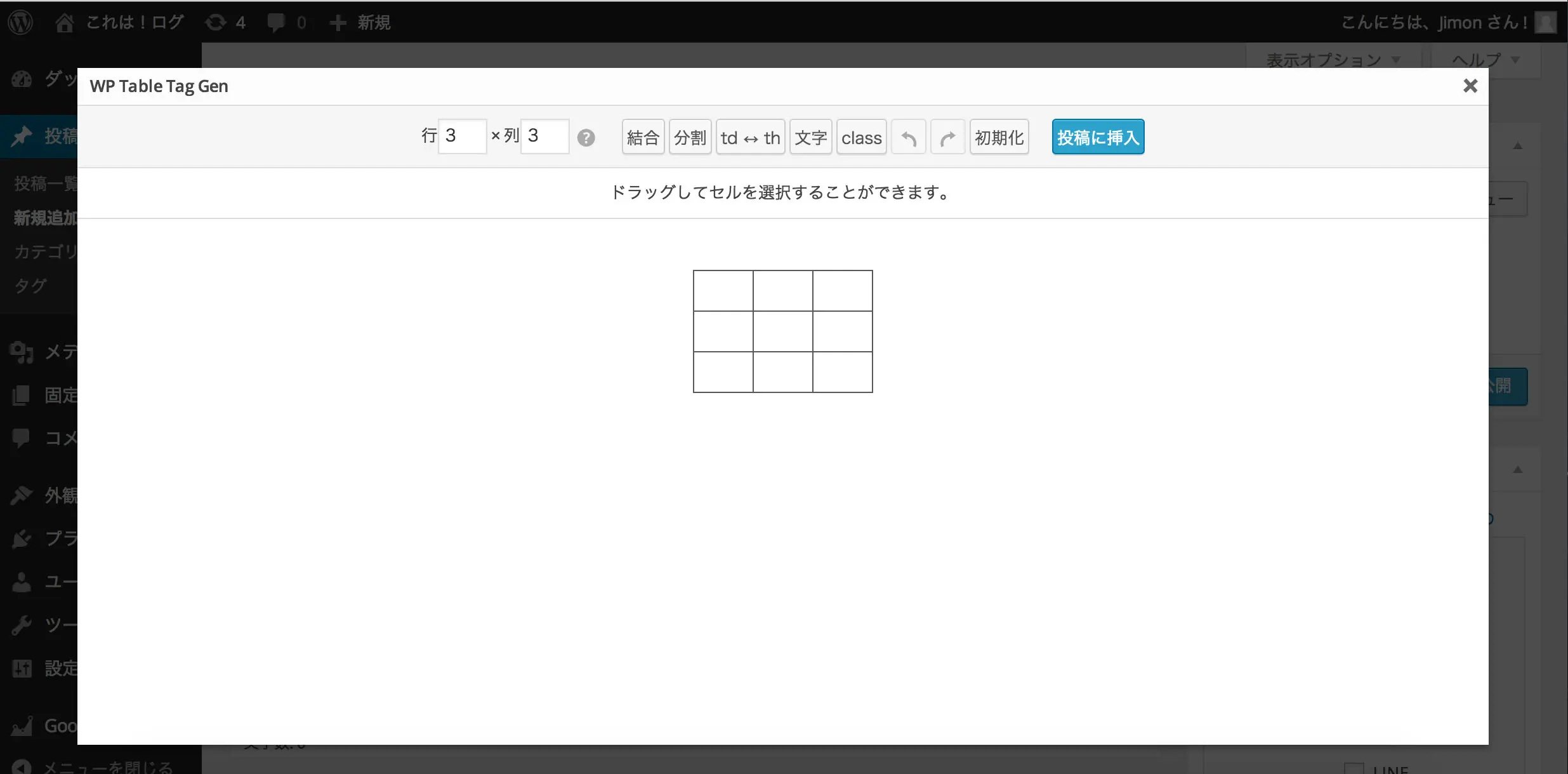Open the help question mark tooltip
The width and height of the screenshot is (1568, 774).
pos(586,137)
